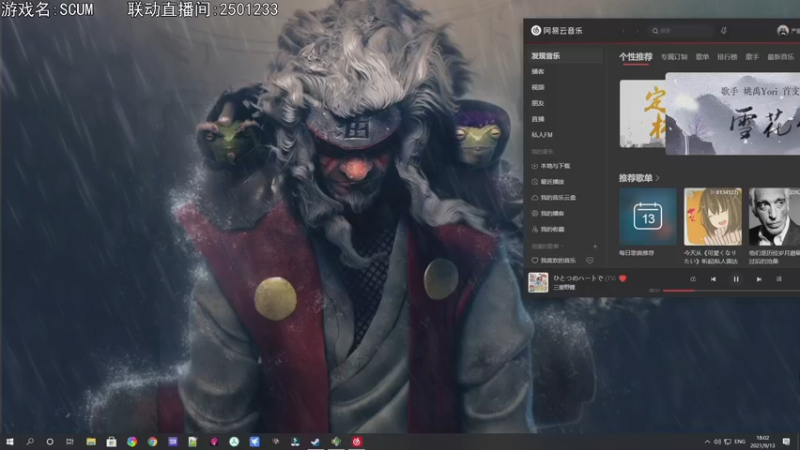The width and height of the screenshot is (800, 450).
Task: Open 本地与下载 local downloads
Action: [x=551, y=166]
